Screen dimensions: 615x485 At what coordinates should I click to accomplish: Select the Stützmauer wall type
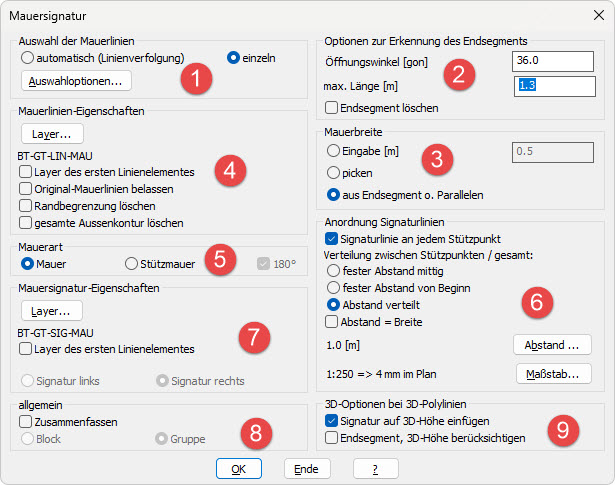tap(132, 264)
